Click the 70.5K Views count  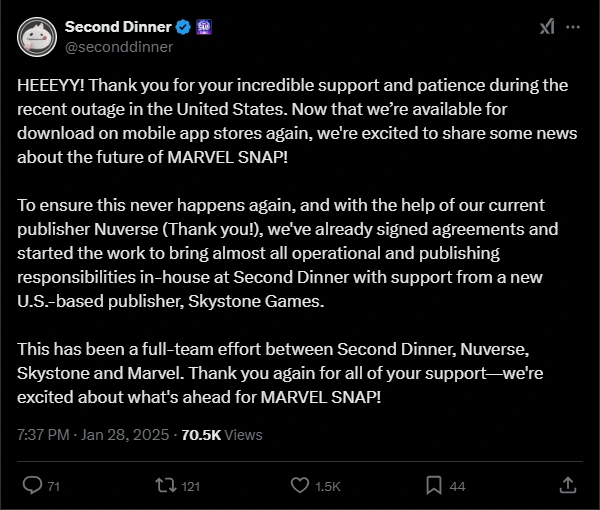pyautogui.click(x=222, y=435)
